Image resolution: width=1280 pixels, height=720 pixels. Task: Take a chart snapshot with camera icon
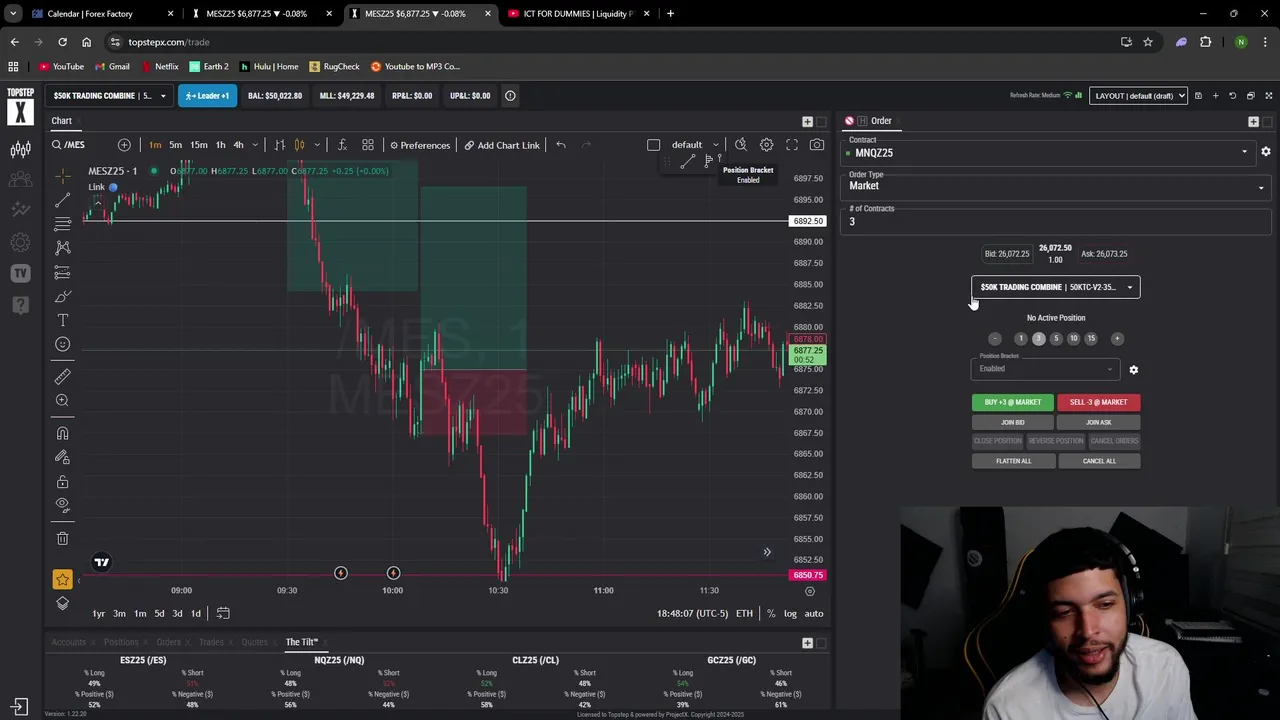[x=817, y=145]
